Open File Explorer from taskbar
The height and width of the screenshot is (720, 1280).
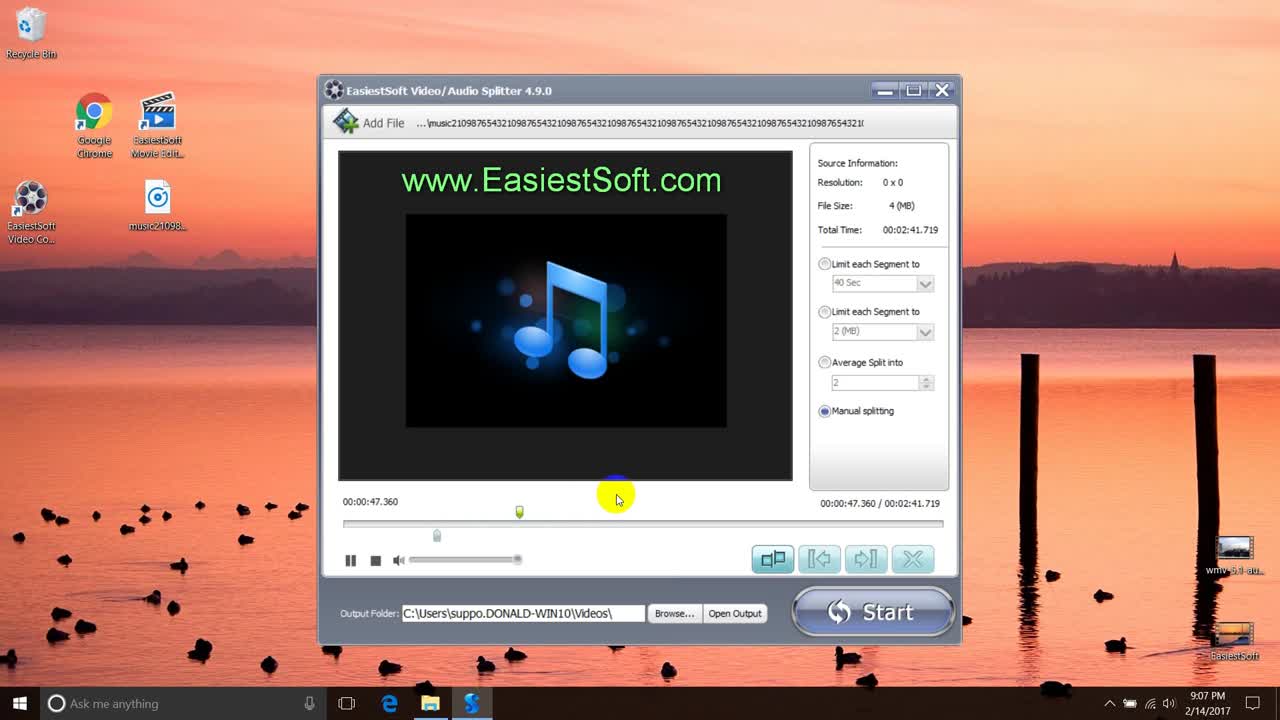(430, 703)
